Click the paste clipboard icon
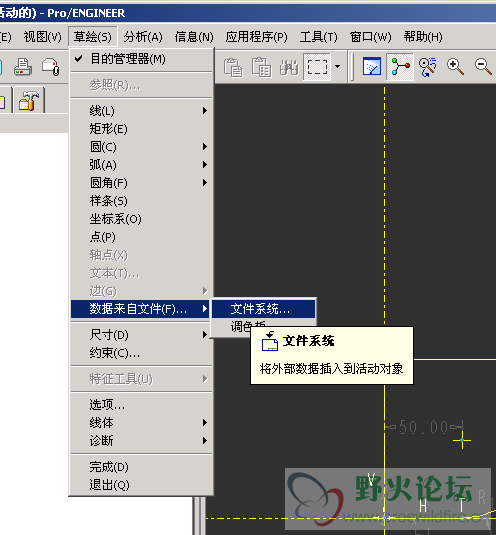496x535 pixels. click(x=233, y=67)
